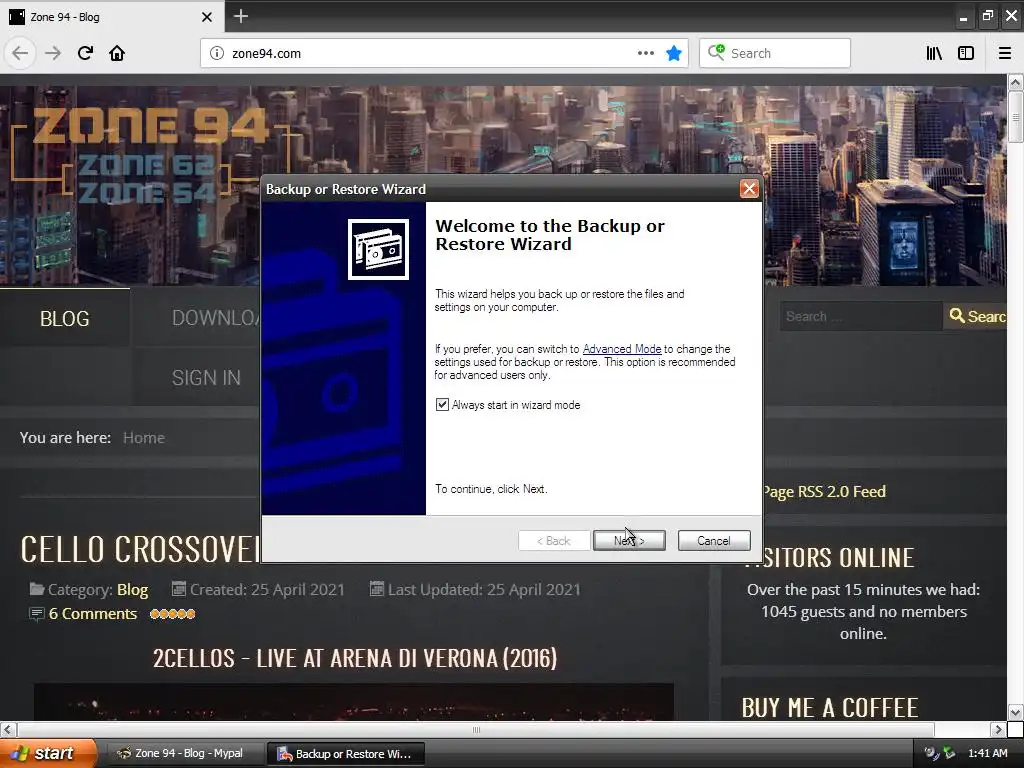Click the Last Updated calendar icon
The height and width of the screenshot is (768, 1024).
click(377, 589)
